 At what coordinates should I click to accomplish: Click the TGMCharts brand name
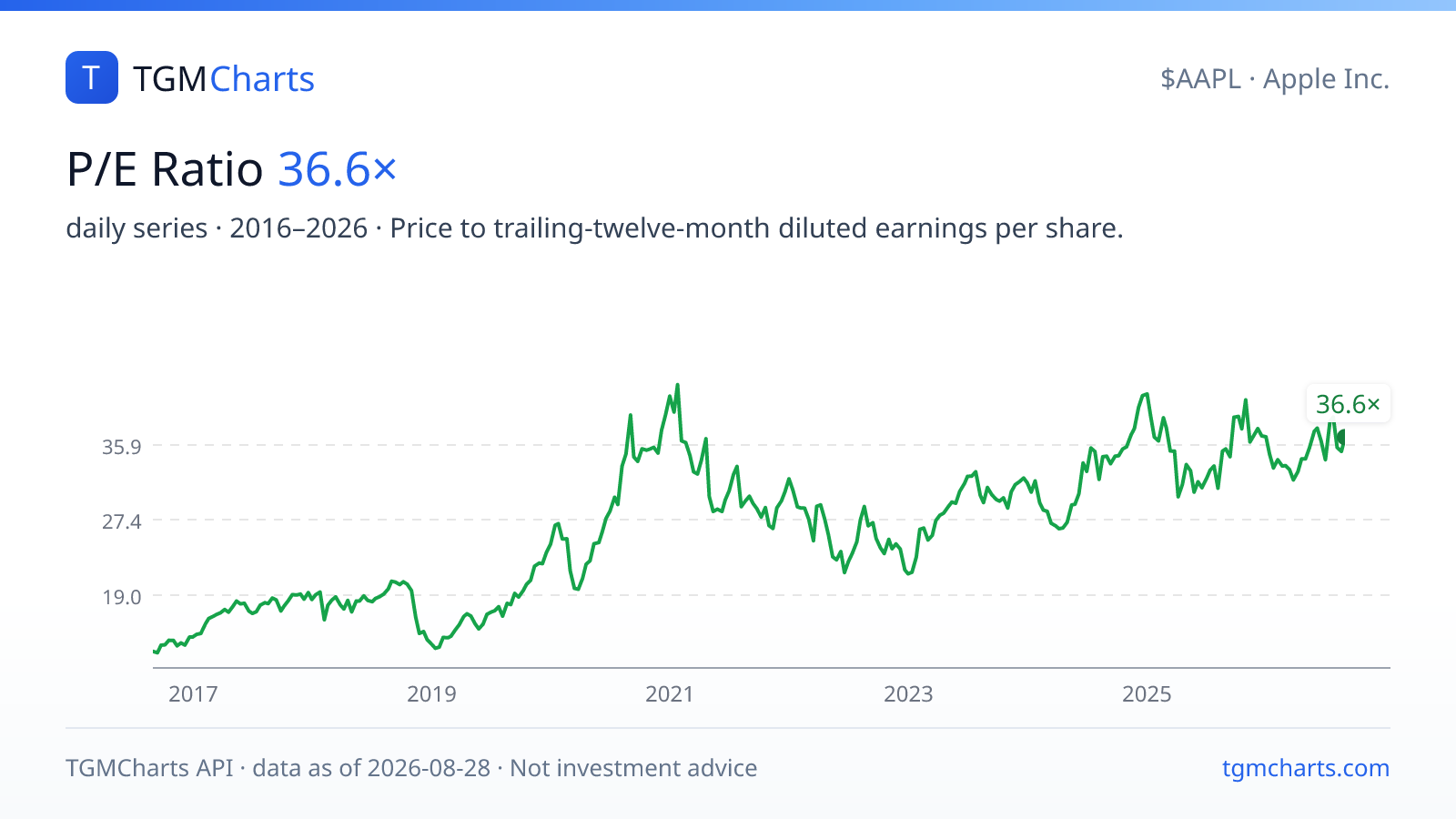tap(224, 79)
